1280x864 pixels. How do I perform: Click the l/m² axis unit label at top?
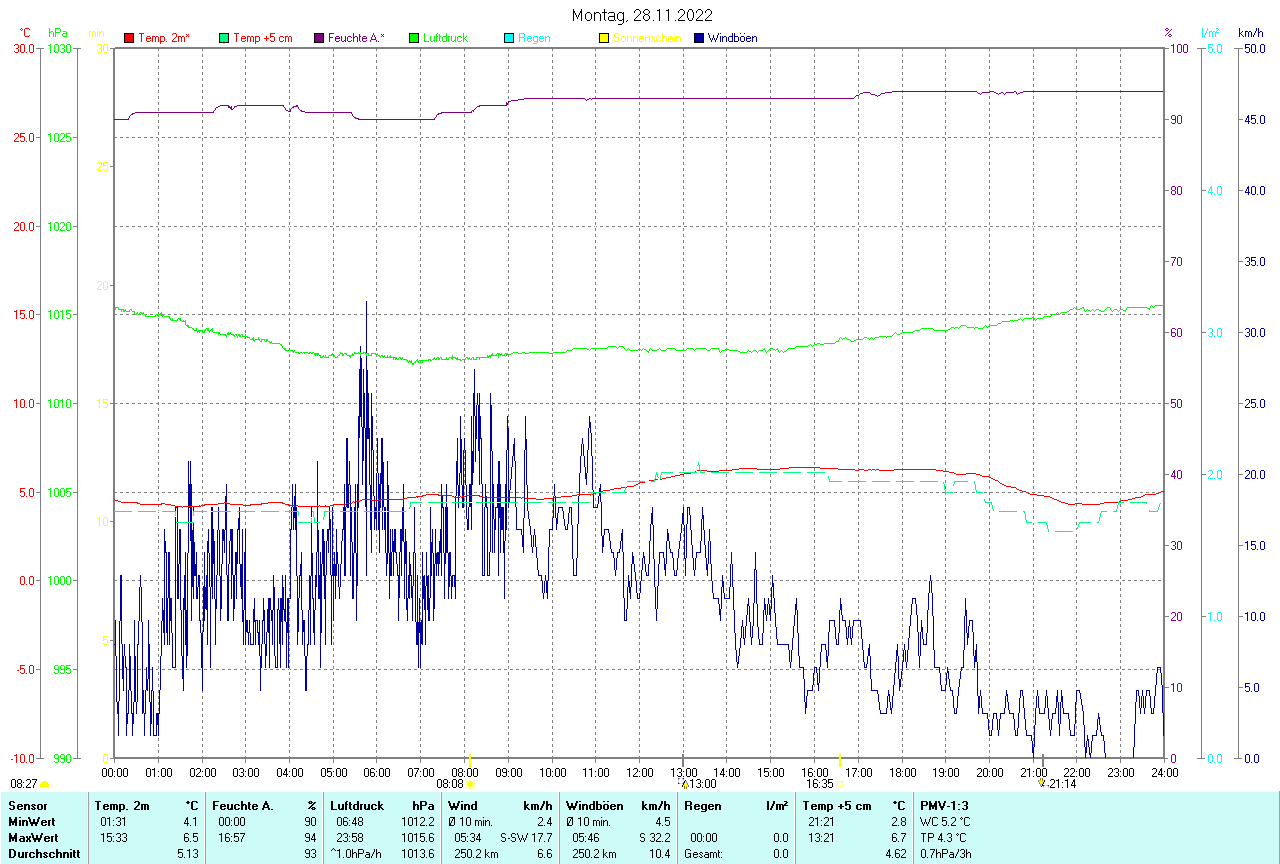tap(1209, 33)
